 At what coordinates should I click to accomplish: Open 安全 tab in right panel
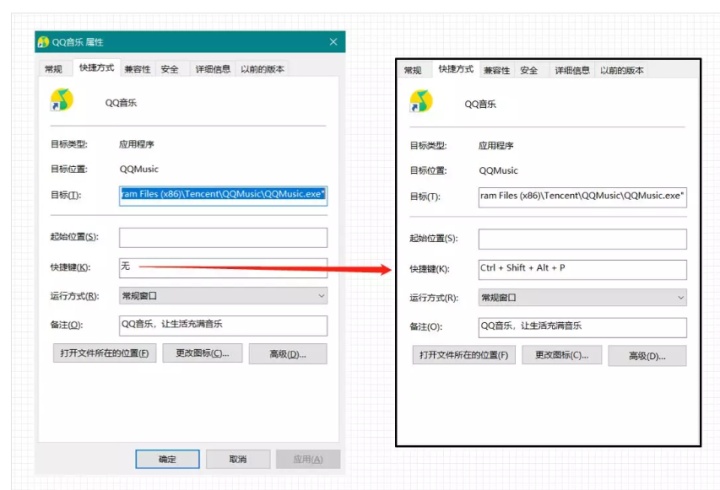click(529, 70)
